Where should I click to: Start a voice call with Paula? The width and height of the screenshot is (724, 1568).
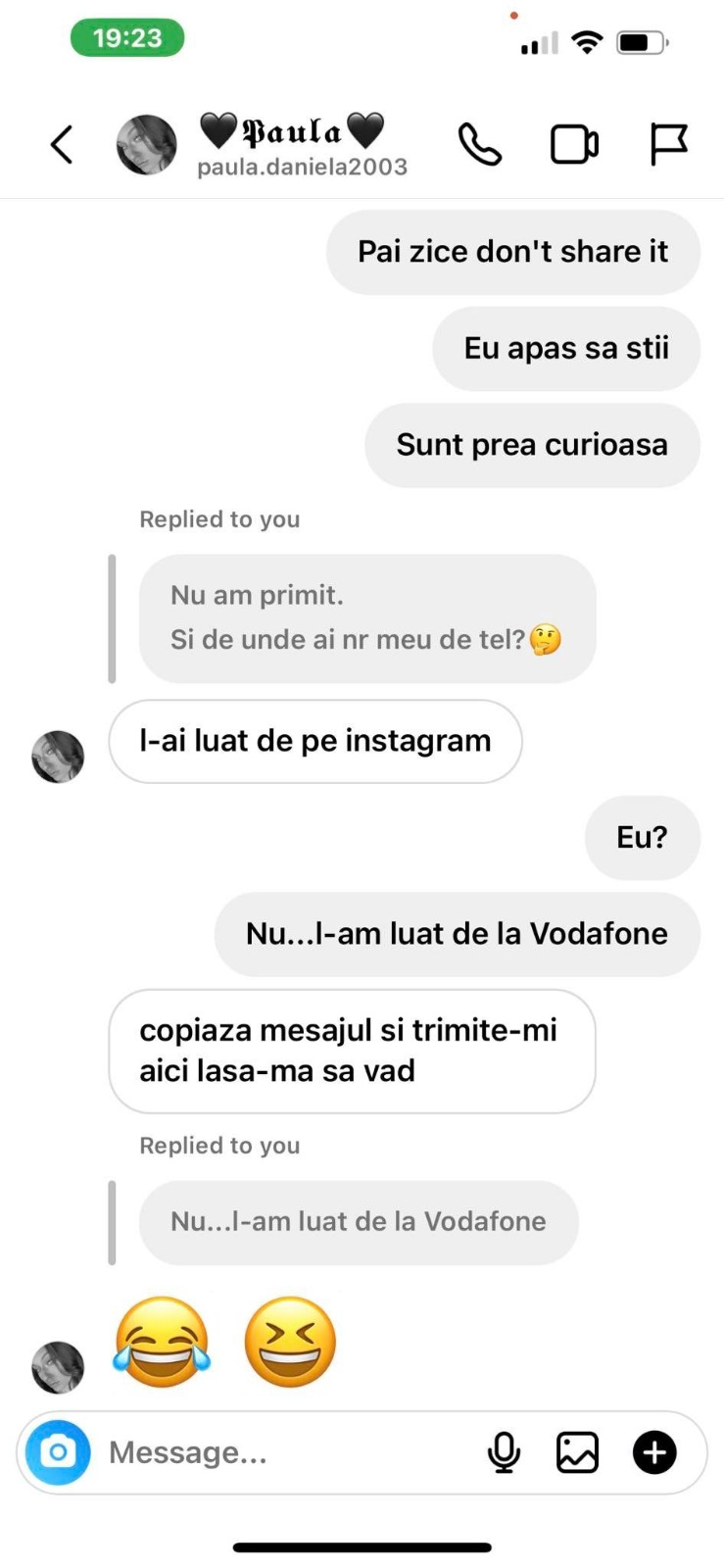480,145
